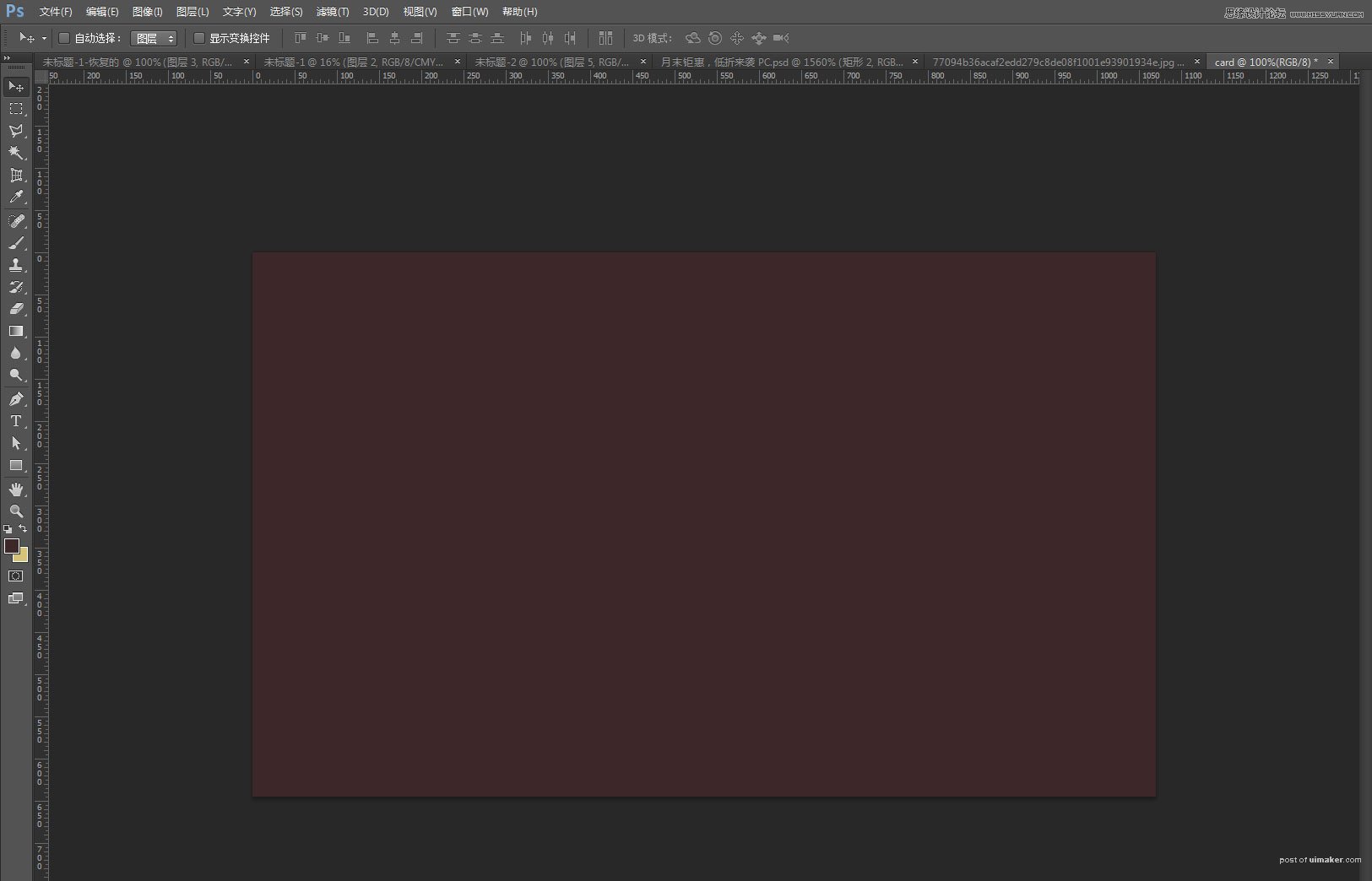Click Distribute left edges button
Image resolution: width=1372 pixels, height=881 pixels.
[x=525, y=38]
